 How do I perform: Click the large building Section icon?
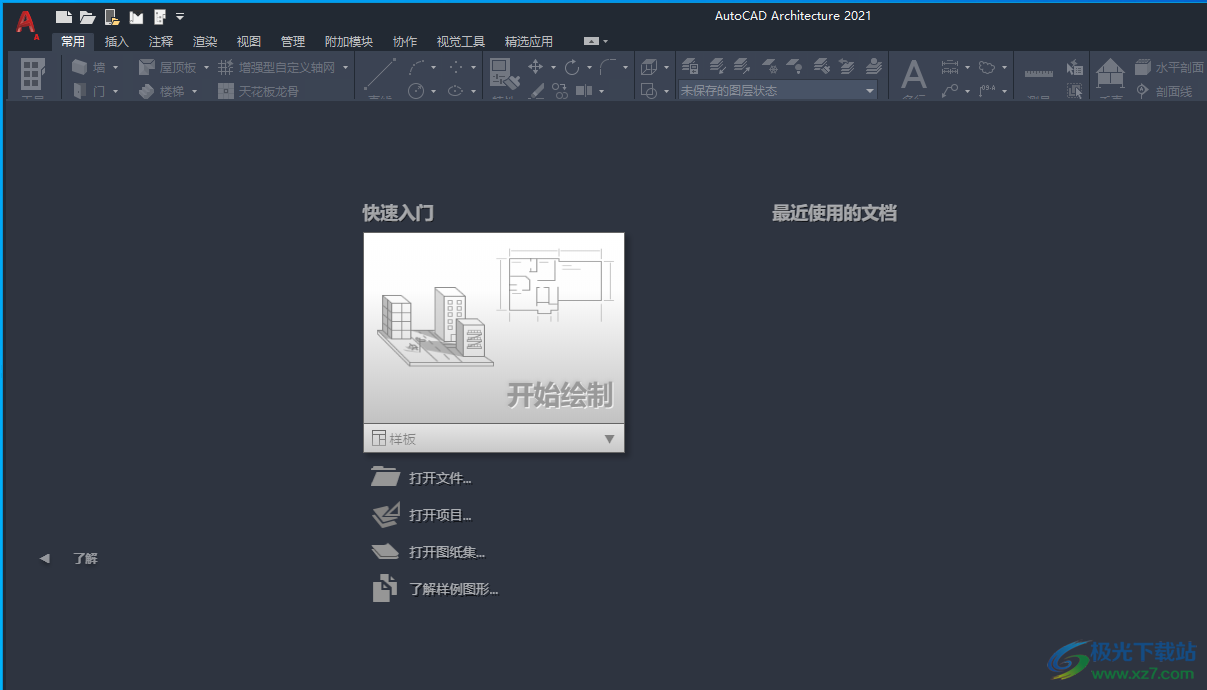tap(1110, 75)
